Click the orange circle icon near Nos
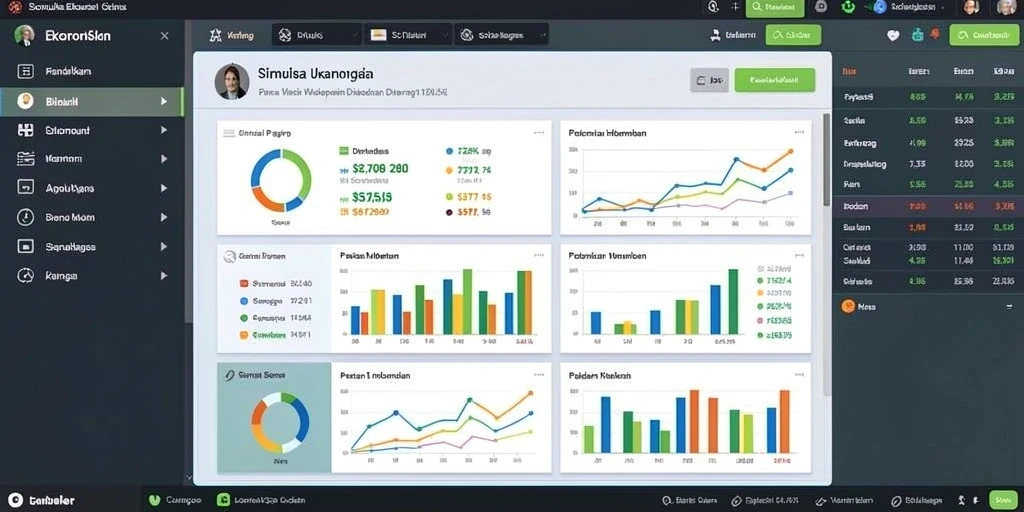Image resolution: width=1024 pixels, height=512 pixels. (848, 306)
